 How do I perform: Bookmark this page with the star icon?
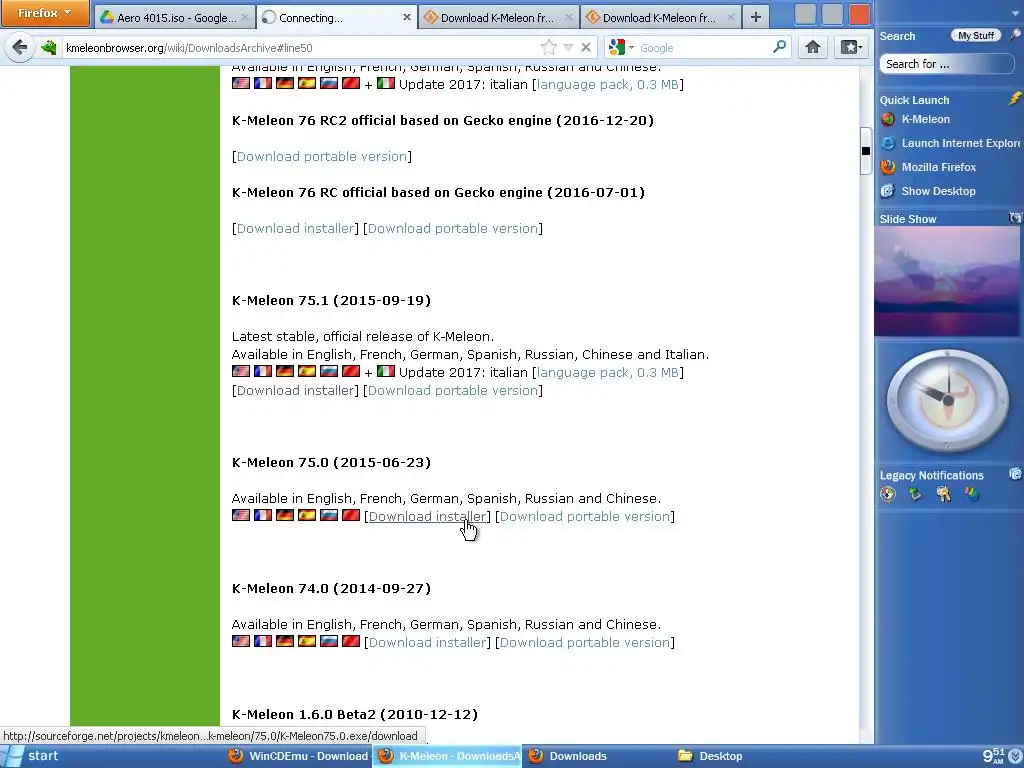point(549,47)
